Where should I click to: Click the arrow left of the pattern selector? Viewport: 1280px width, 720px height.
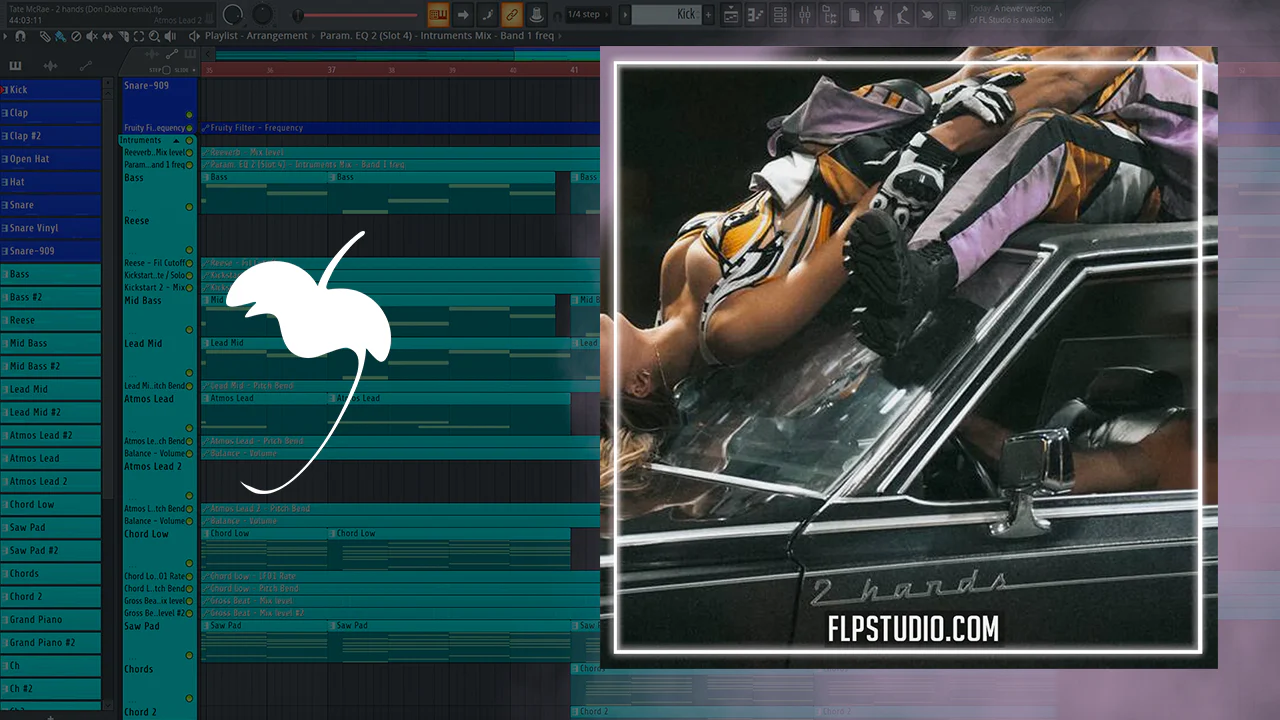[625, 14]
